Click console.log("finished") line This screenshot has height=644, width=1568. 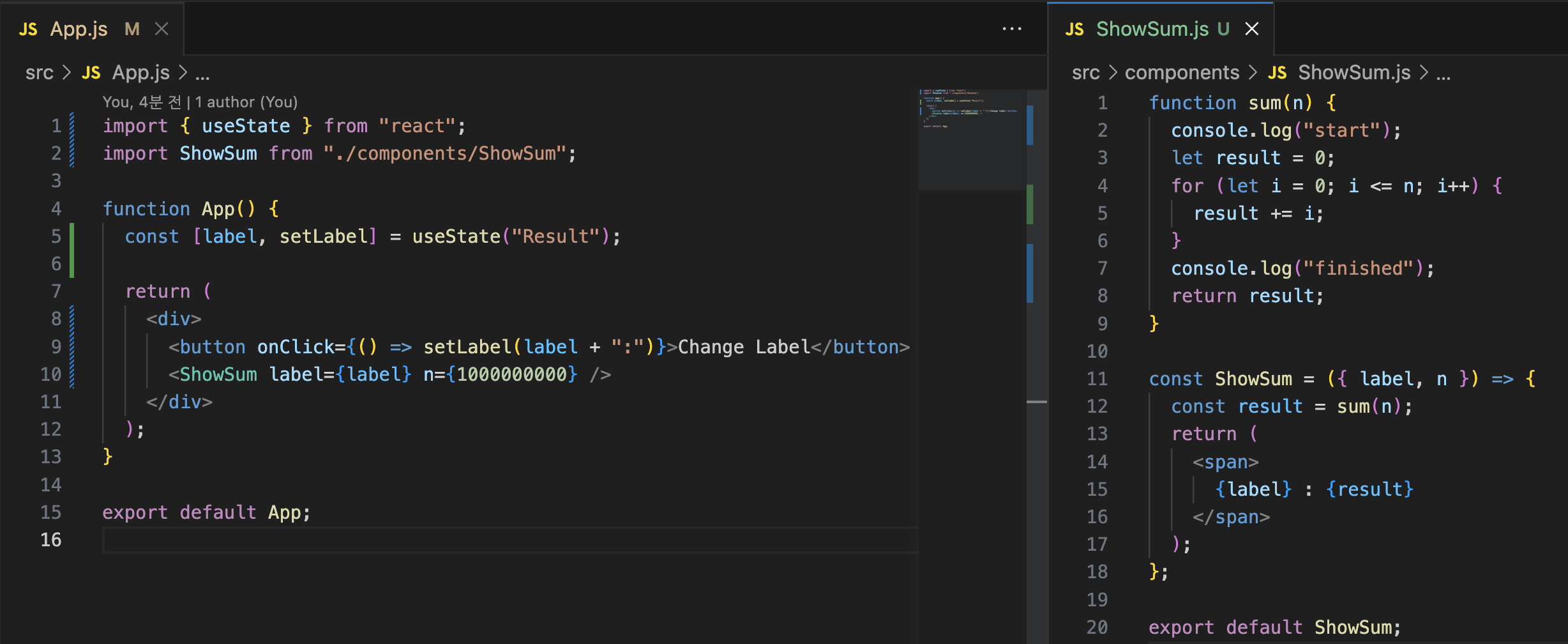pyautogui.click(x=1303, y=268)
